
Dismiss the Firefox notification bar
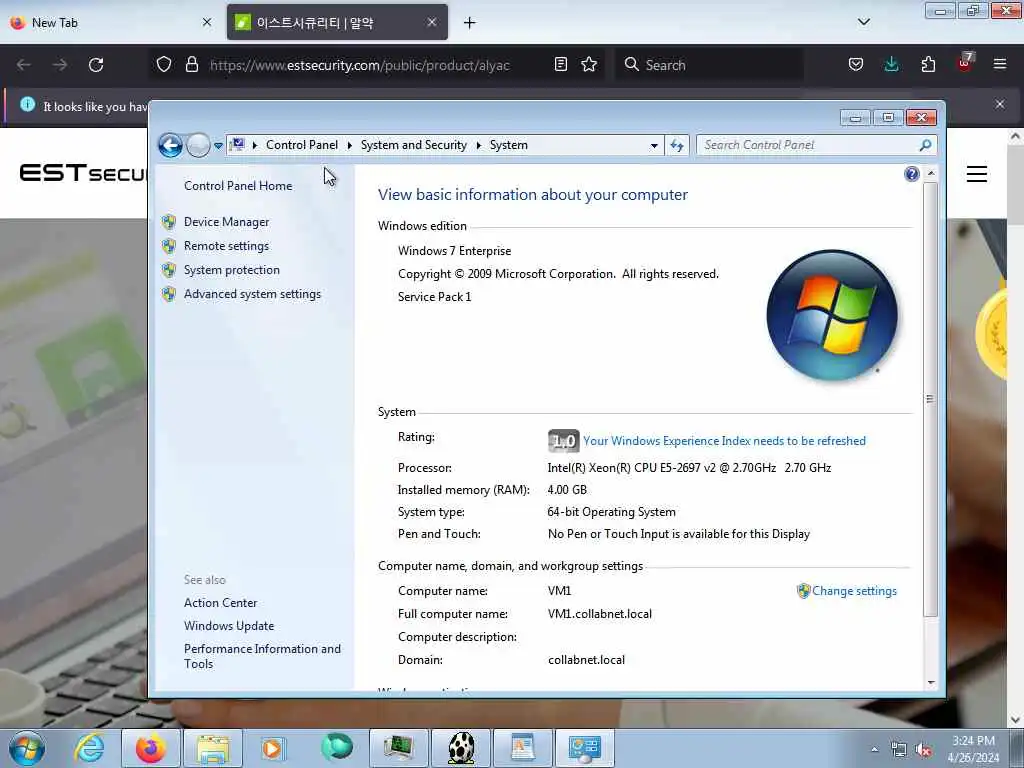[x=1000, y=104]
